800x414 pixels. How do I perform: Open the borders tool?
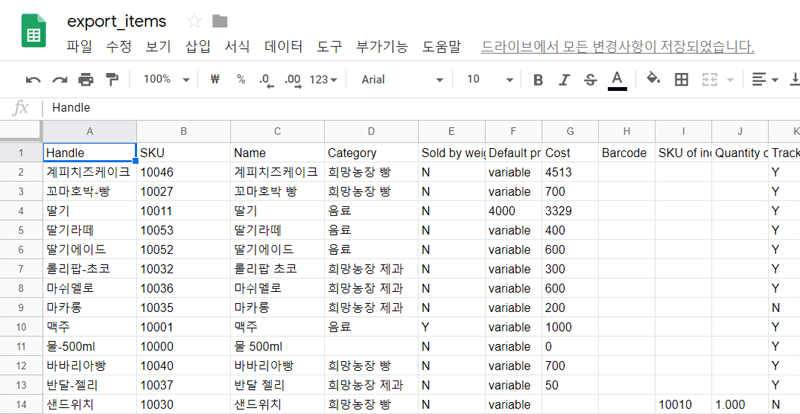tap(681, 80)
